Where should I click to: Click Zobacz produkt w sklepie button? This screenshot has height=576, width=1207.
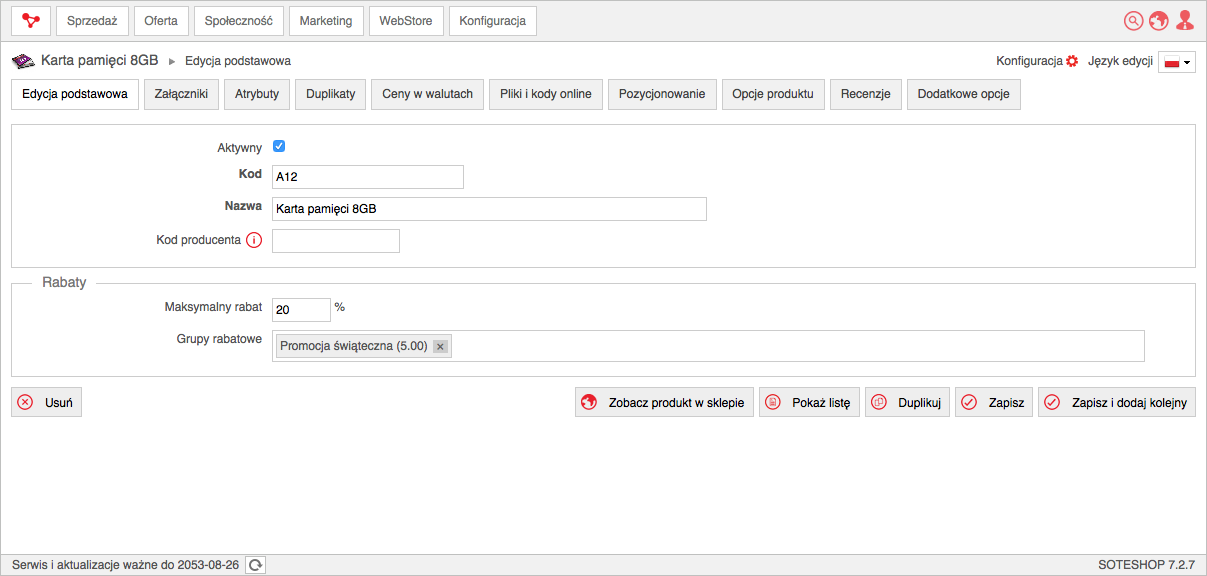664,403
